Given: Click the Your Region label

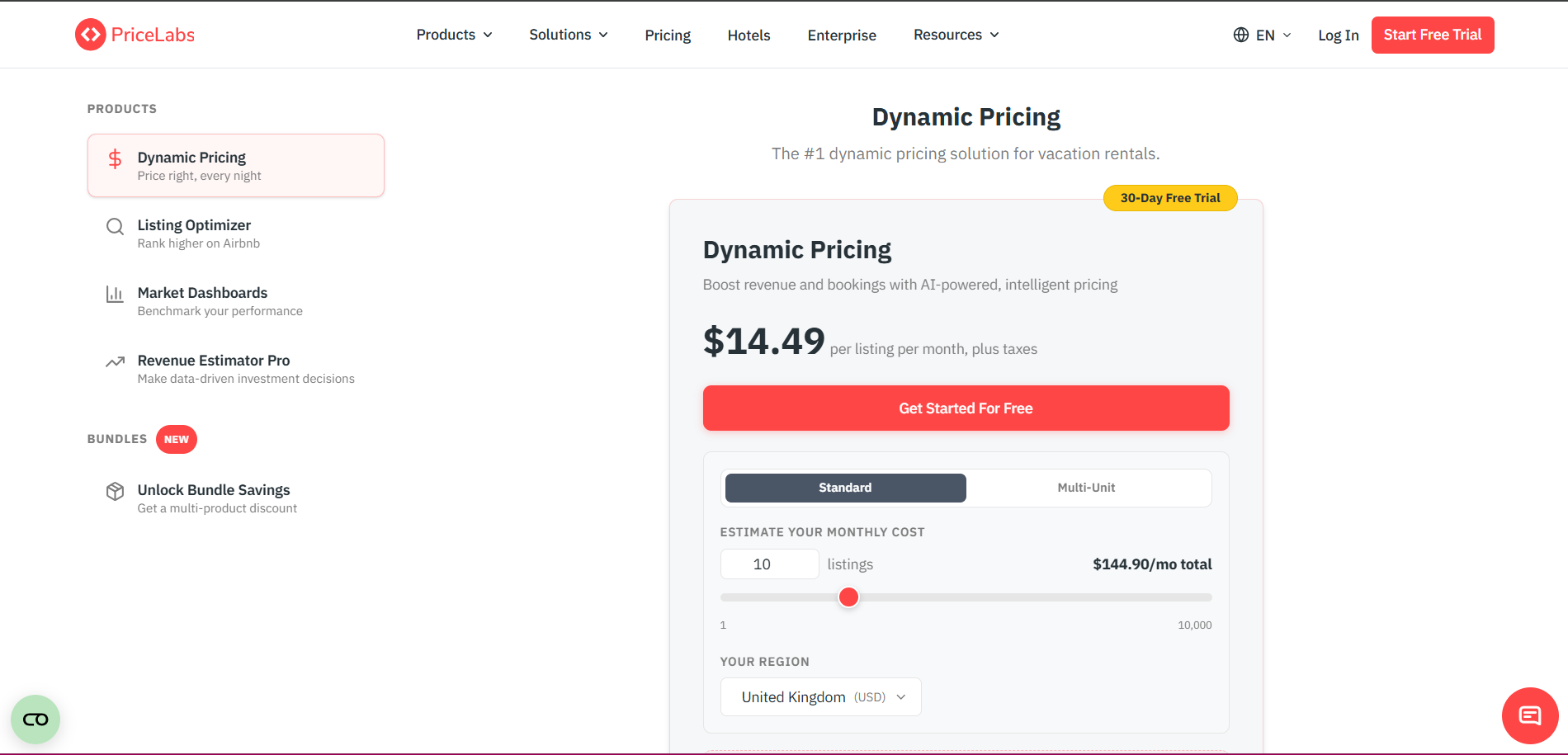Looking at the screenshot, I should tap(764, 662).
